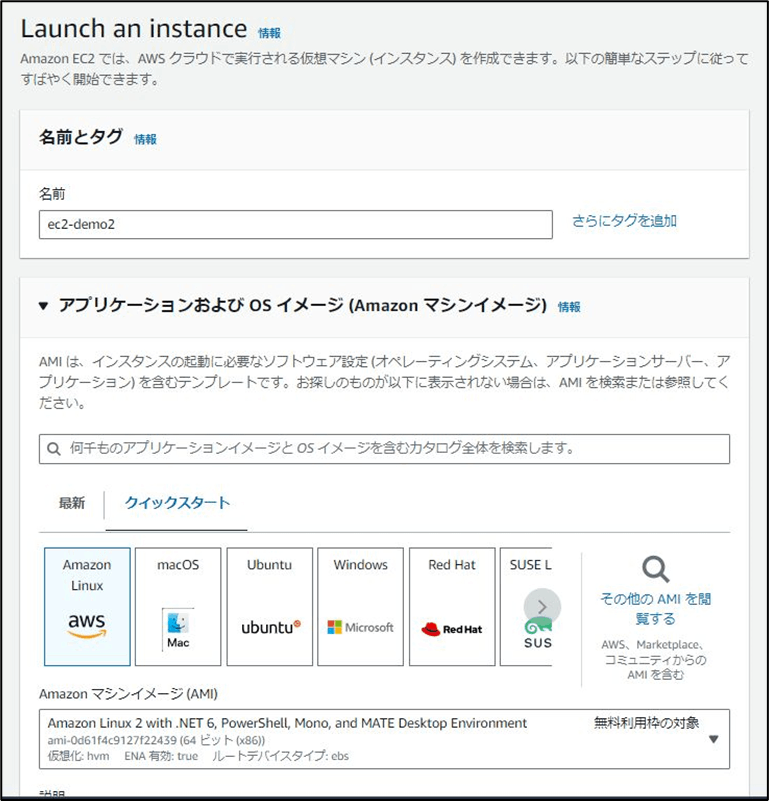Click the magnifier icon for other AMIs
This screenshot has width=769, height=801.
(x=656, y=569)
